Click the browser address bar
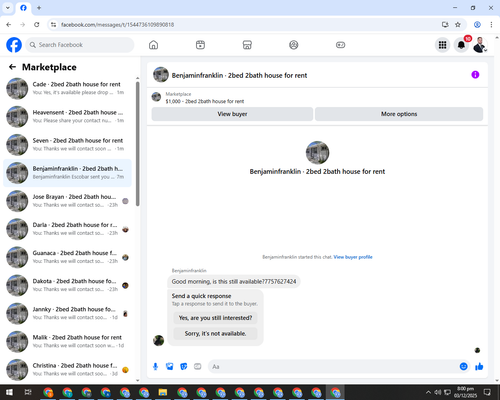This screenshot has height=400, width=500. [x=247, y=25]
